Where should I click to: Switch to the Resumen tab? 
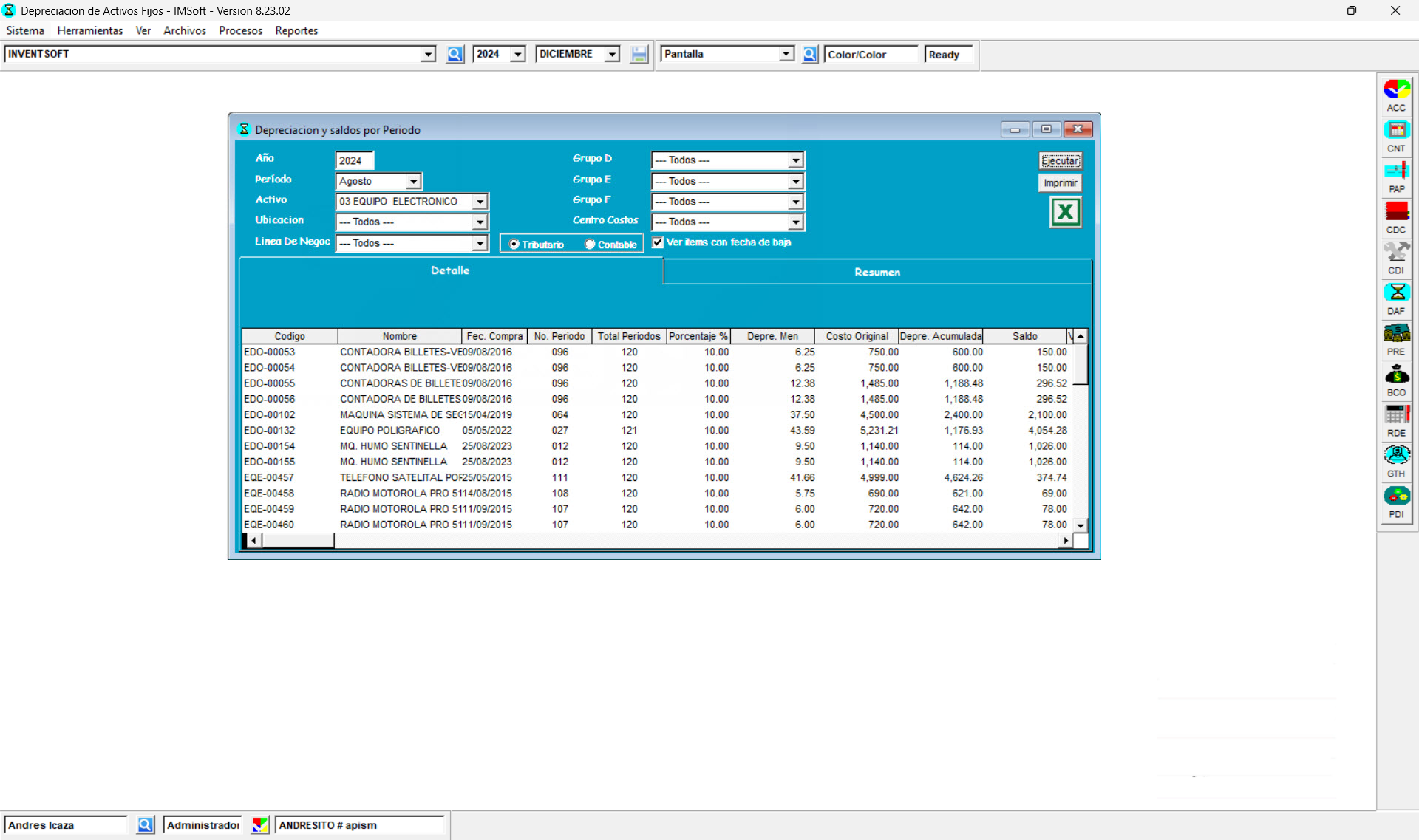click(877, 271)
